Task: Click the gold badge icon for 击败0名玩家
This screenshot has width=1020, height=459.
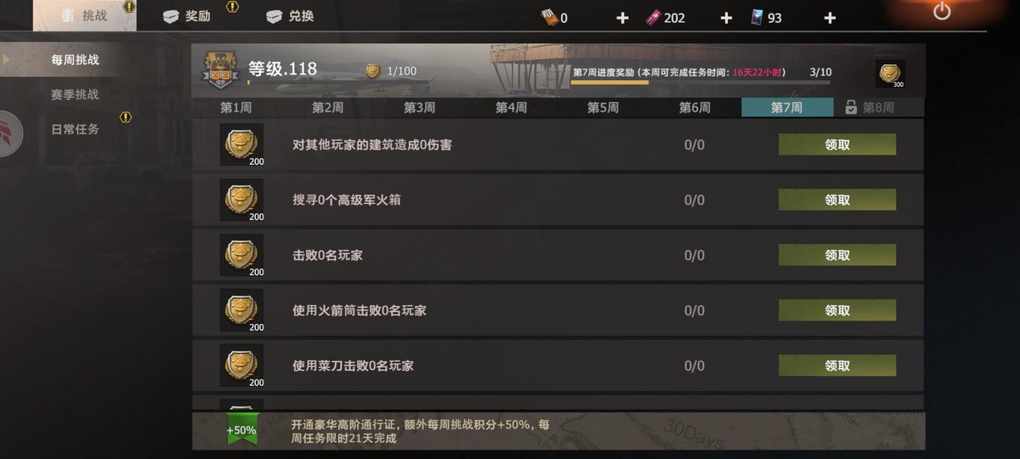Action: 241,255
